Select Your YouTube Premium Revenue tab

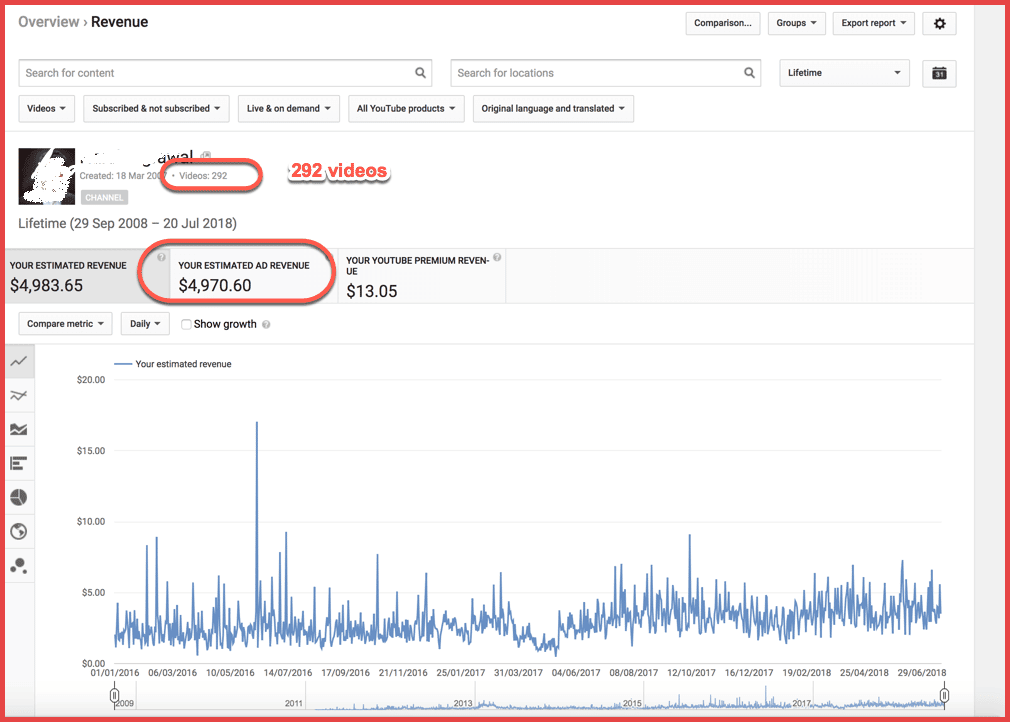click(x=418, y=276)
